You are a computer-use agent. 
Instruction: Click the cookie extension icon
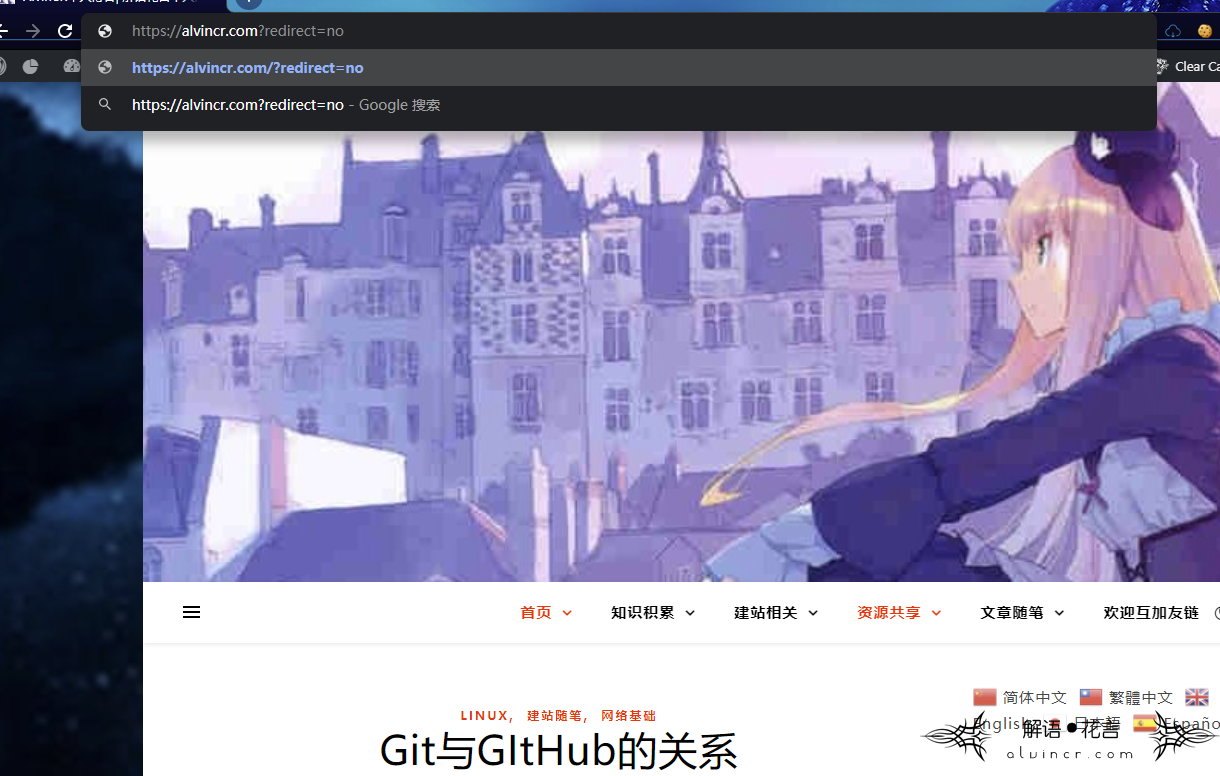click(x=1205, y=31)
